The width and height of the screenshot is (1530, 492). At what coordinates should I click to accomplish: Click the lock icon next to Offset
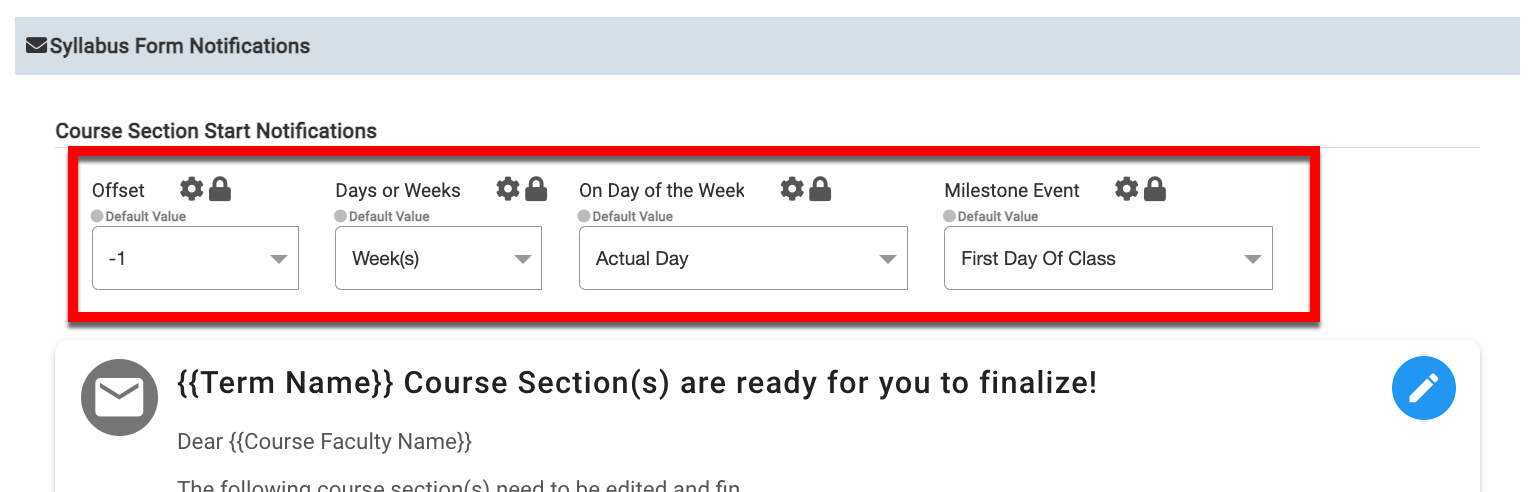coord(220,188)
